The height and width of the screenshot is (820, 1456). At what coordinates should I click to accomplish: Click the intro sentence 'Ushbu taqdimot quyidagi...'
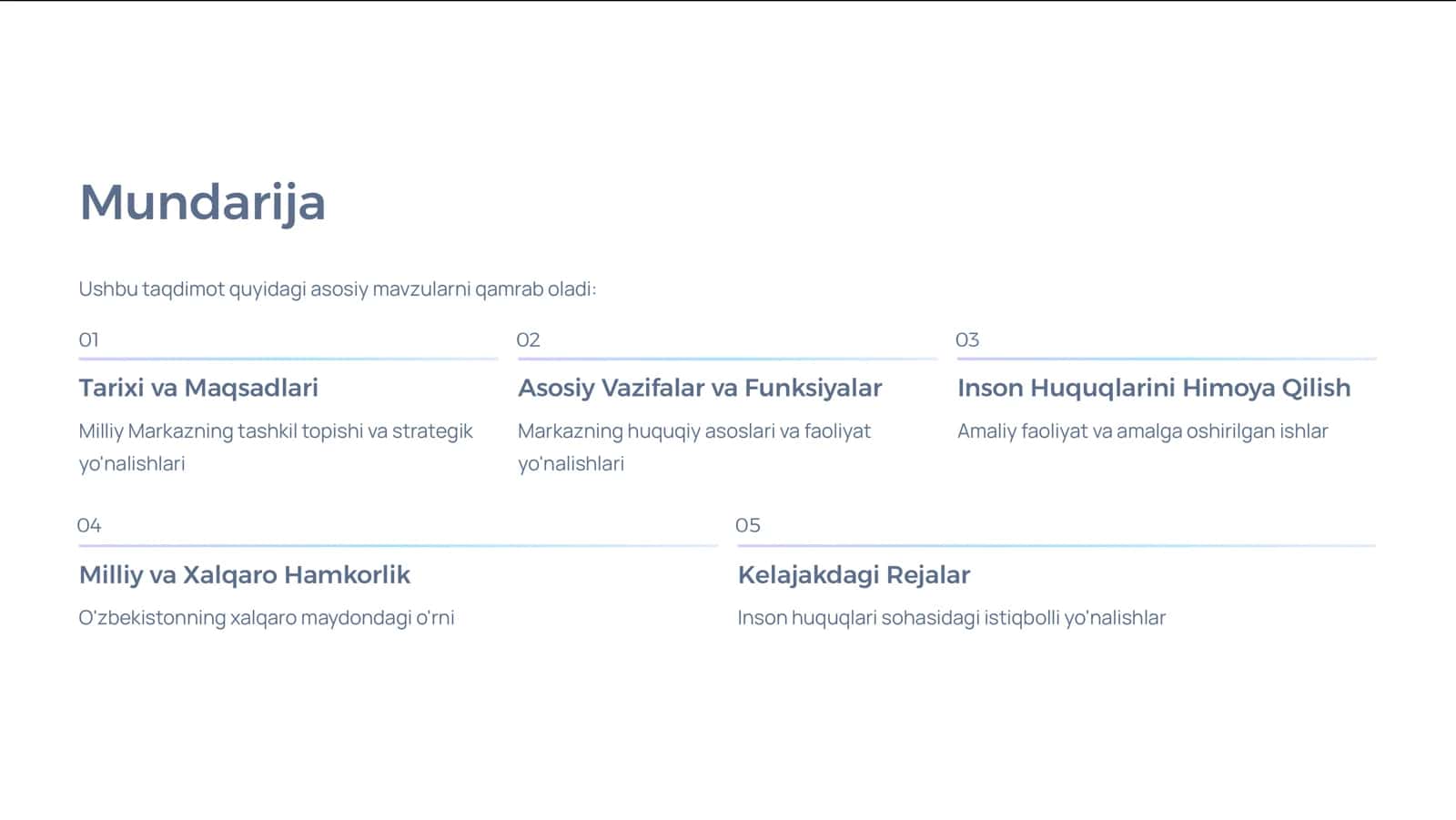click(338, 289)
